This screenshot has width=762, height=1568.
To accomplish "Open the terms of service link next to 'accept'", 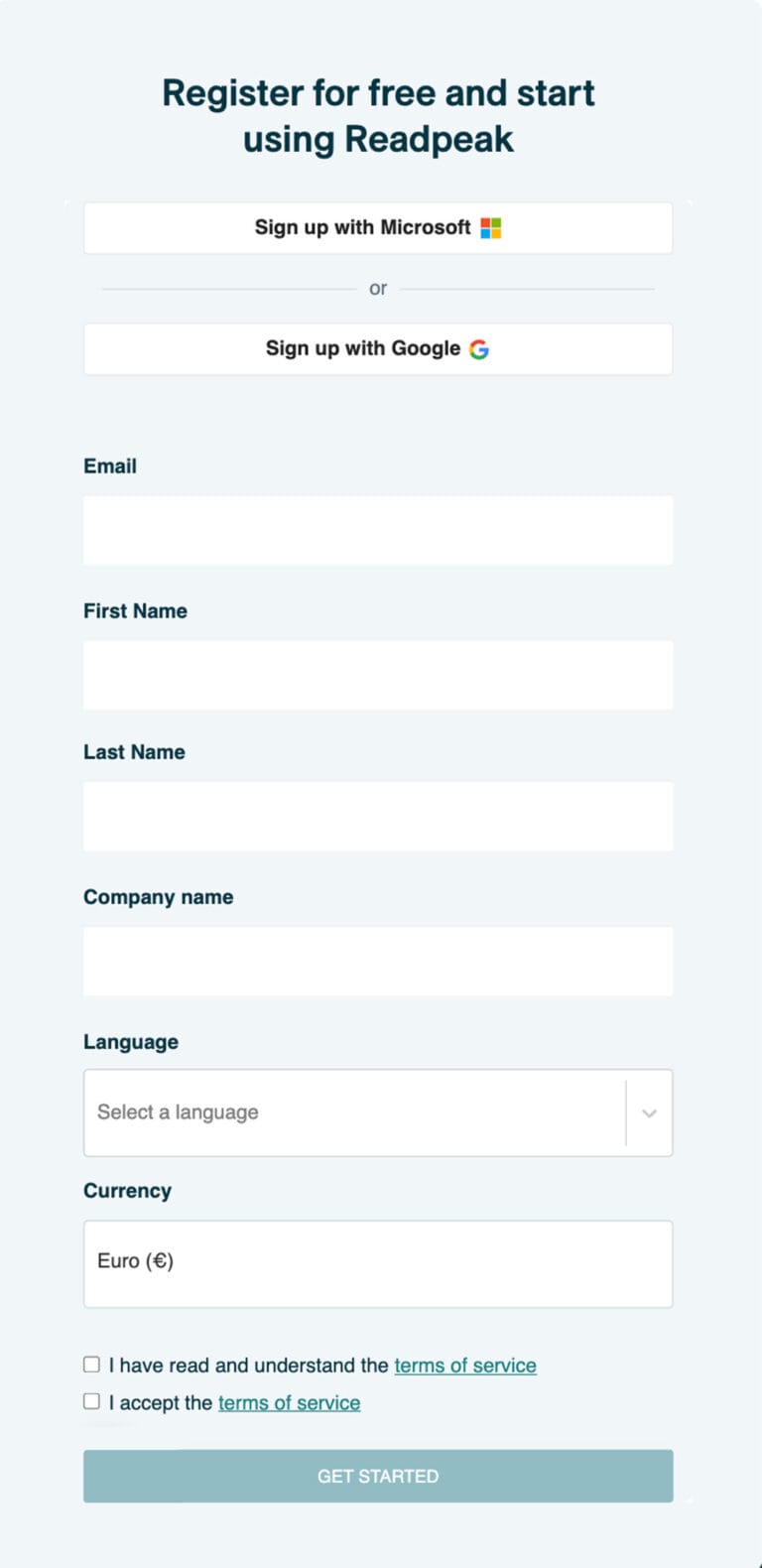I will pos(289,1402).
